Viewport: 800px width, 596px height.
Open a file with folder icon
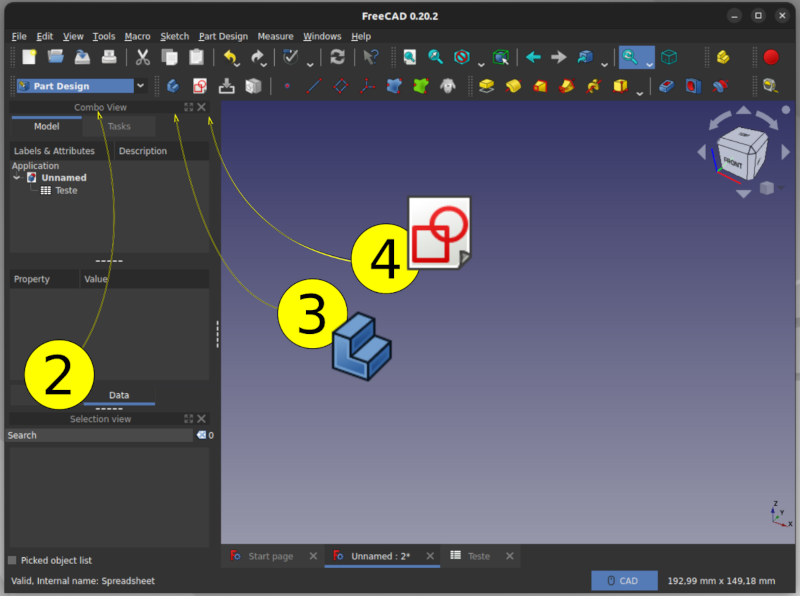point(56,57)
